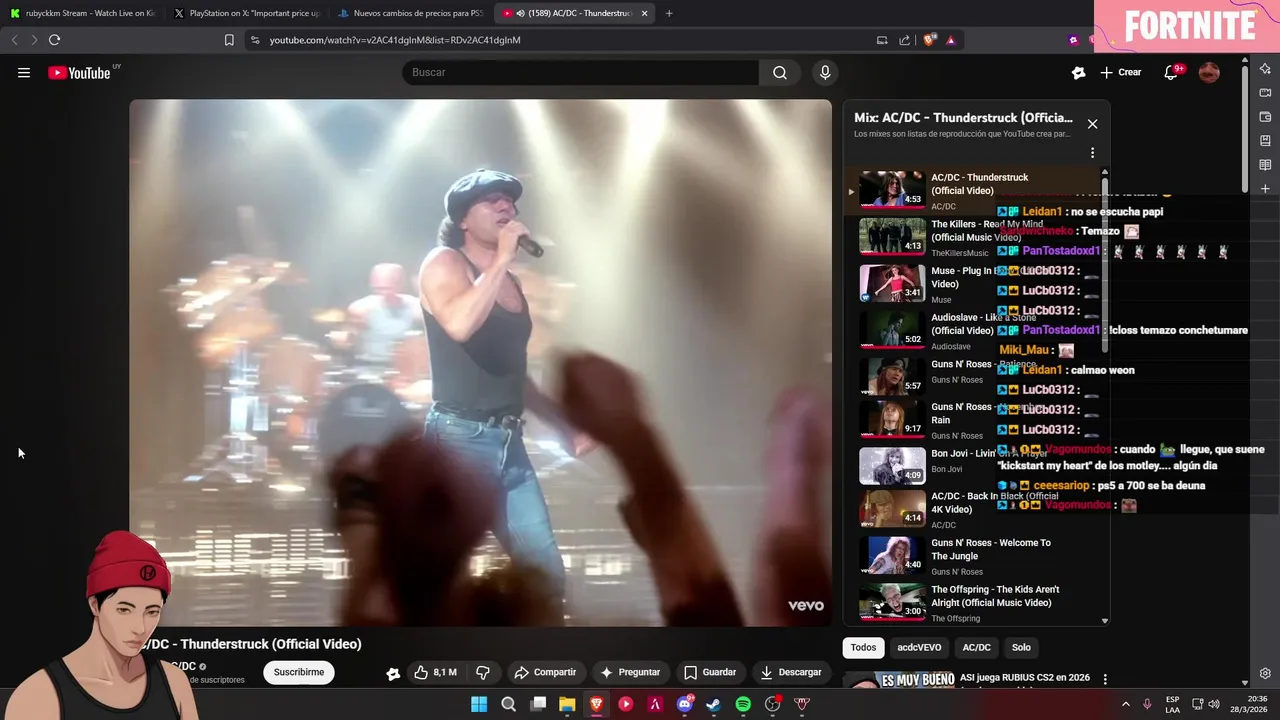The width and height of the screenshot is (1280, 720).
Task: Click the page vertical scrollbar
Action: pos(1244,130)
